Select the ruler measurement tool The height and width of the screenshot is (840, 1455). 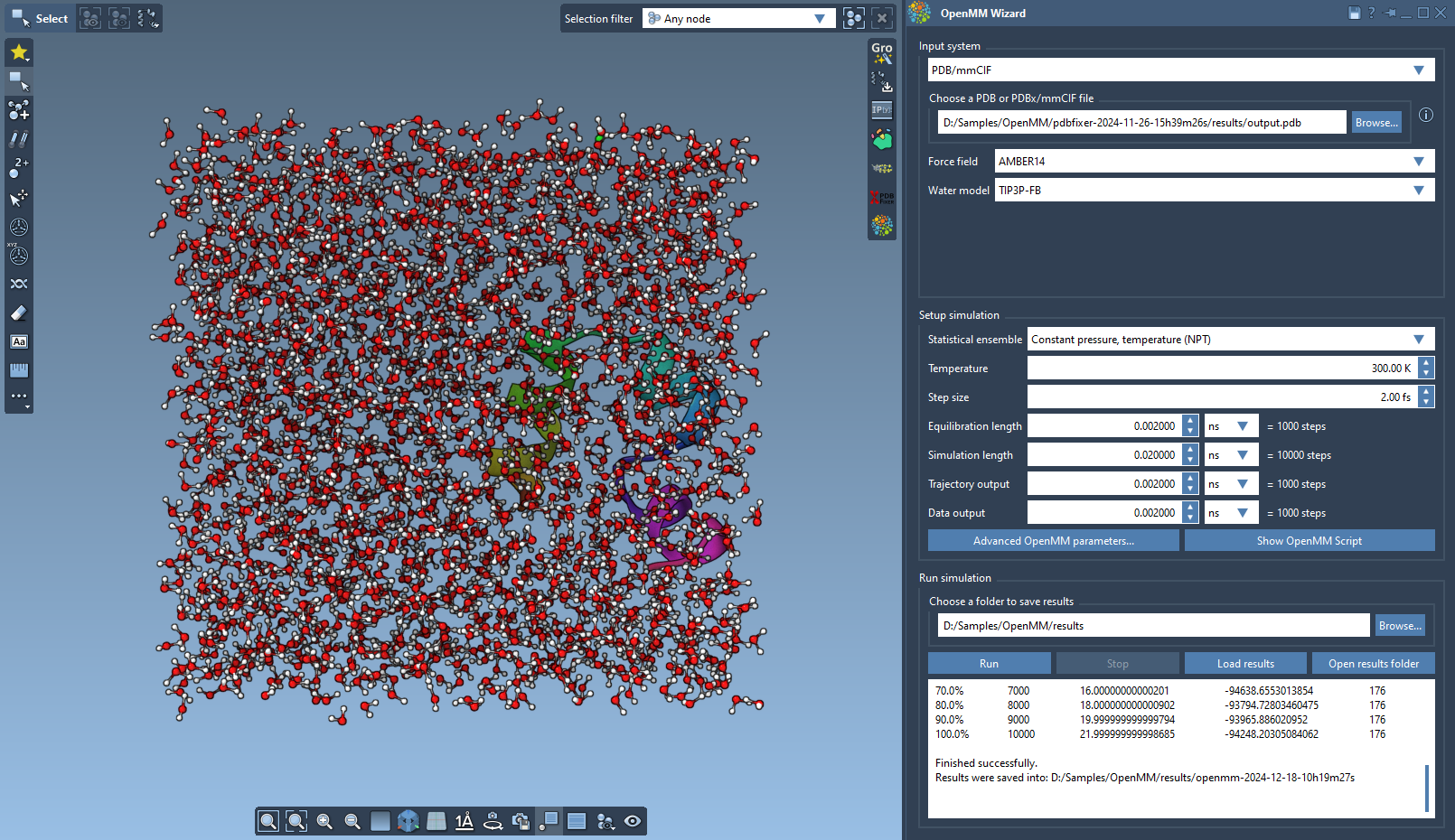[x=18, y=370]
